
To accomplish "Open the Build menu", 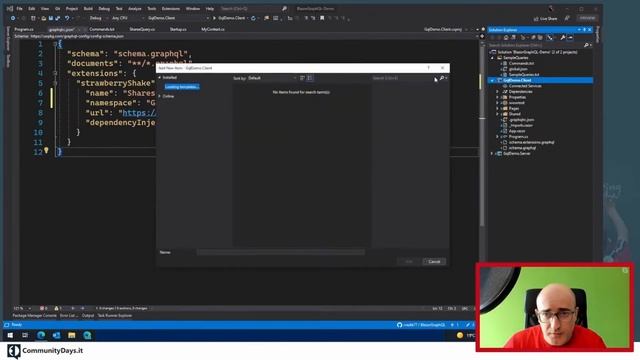I will [88, 9].
